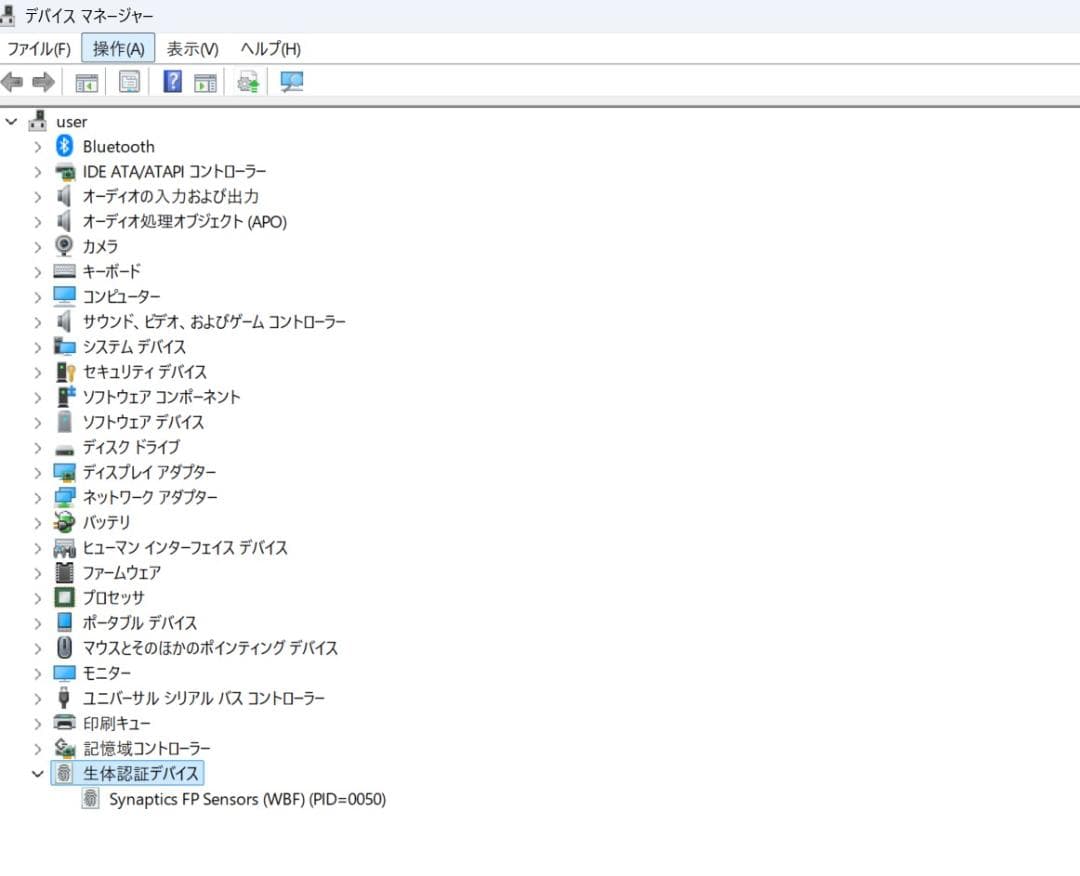
Task: Open the ファイル(F) menu
Action: pyautogui.click(x=38, y=48)
